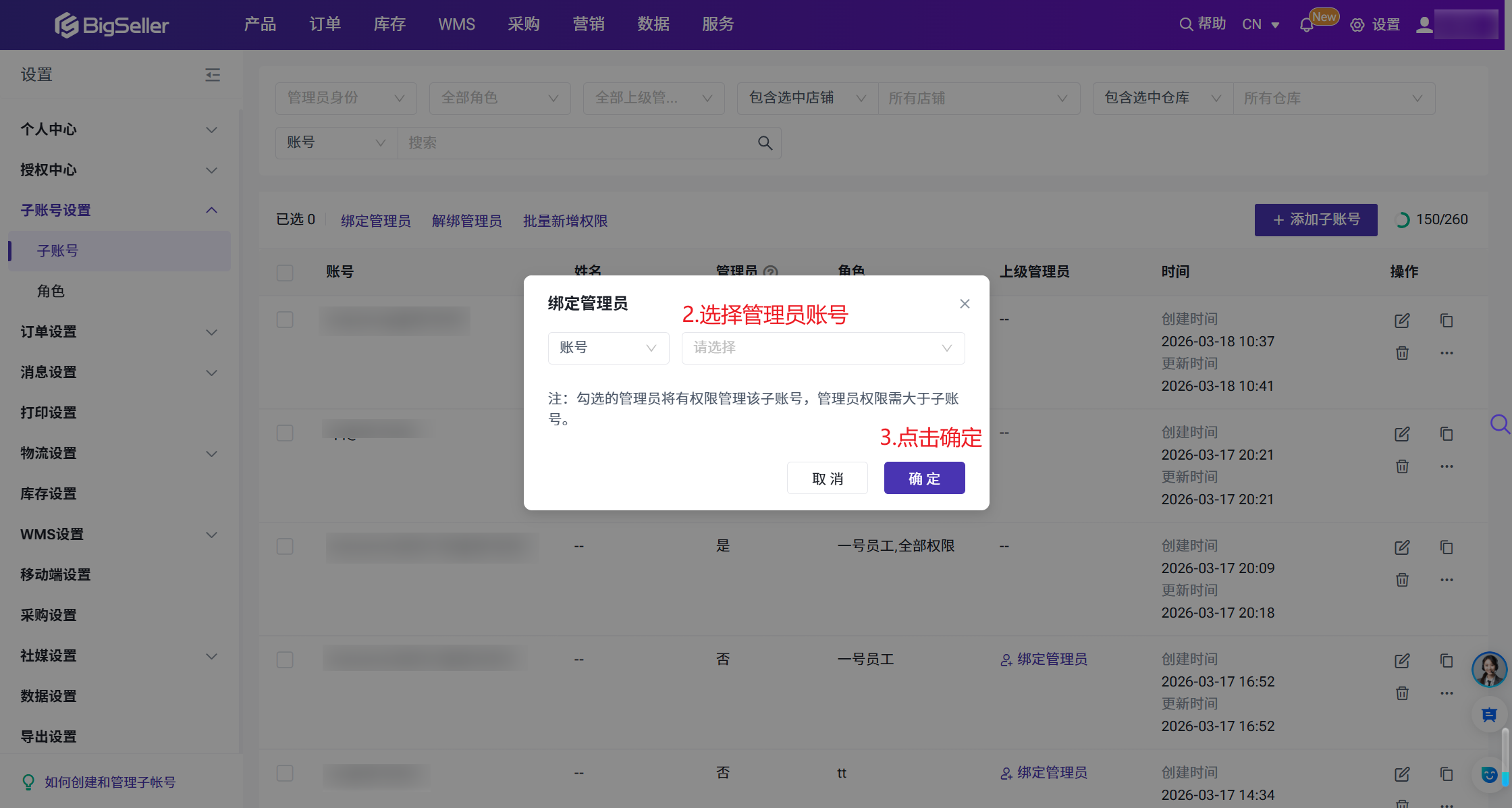Click refresh icon next to 150/260 quota
The width and height of the screenshot is (1512, 808).
coord(1402,220)
